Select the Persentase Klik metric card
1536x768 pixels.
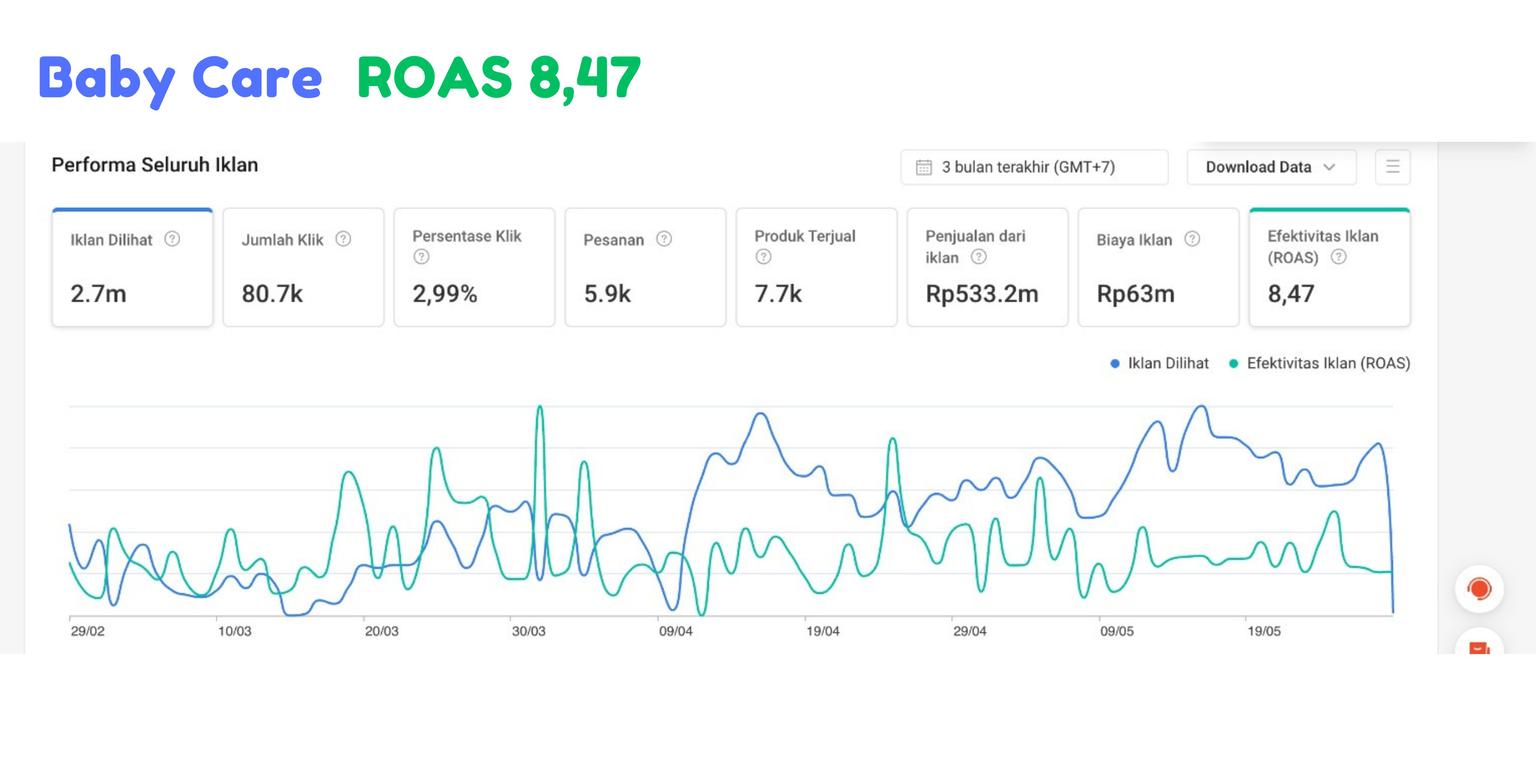click(x=474, y=267)
